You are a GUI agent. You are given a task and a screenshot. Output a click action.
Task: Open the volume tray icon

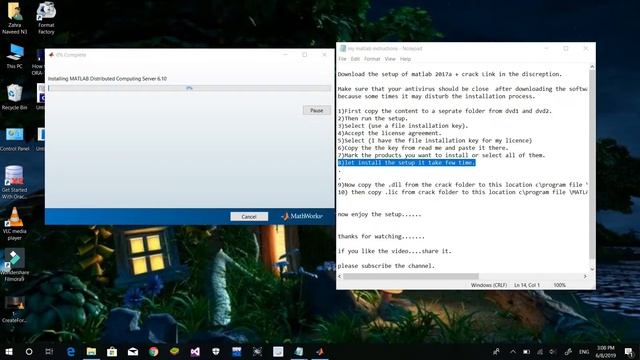click(553, 351)
